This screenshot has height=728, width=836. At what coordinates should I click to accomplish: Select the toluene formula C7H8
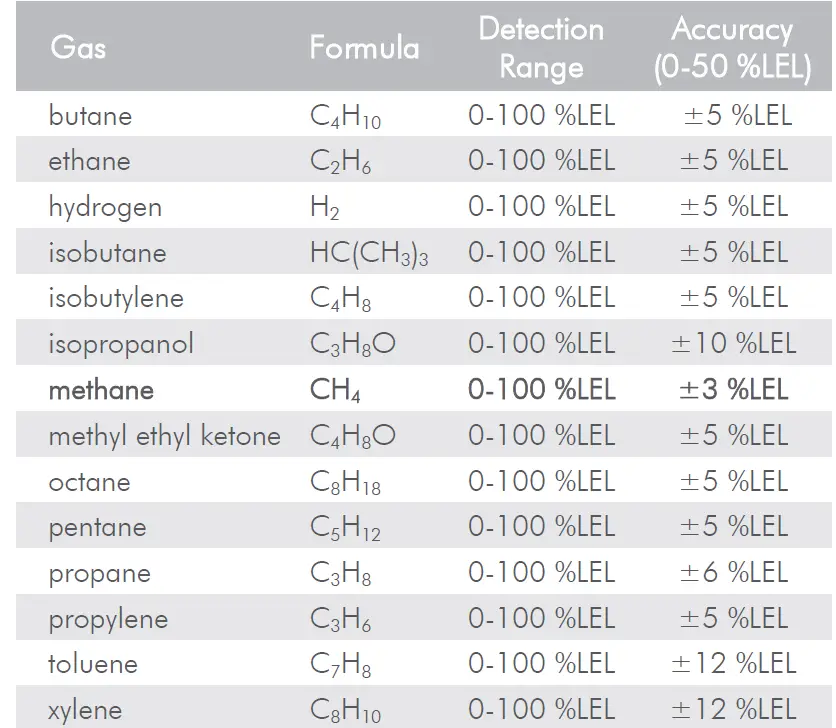(x=340, y=665)
